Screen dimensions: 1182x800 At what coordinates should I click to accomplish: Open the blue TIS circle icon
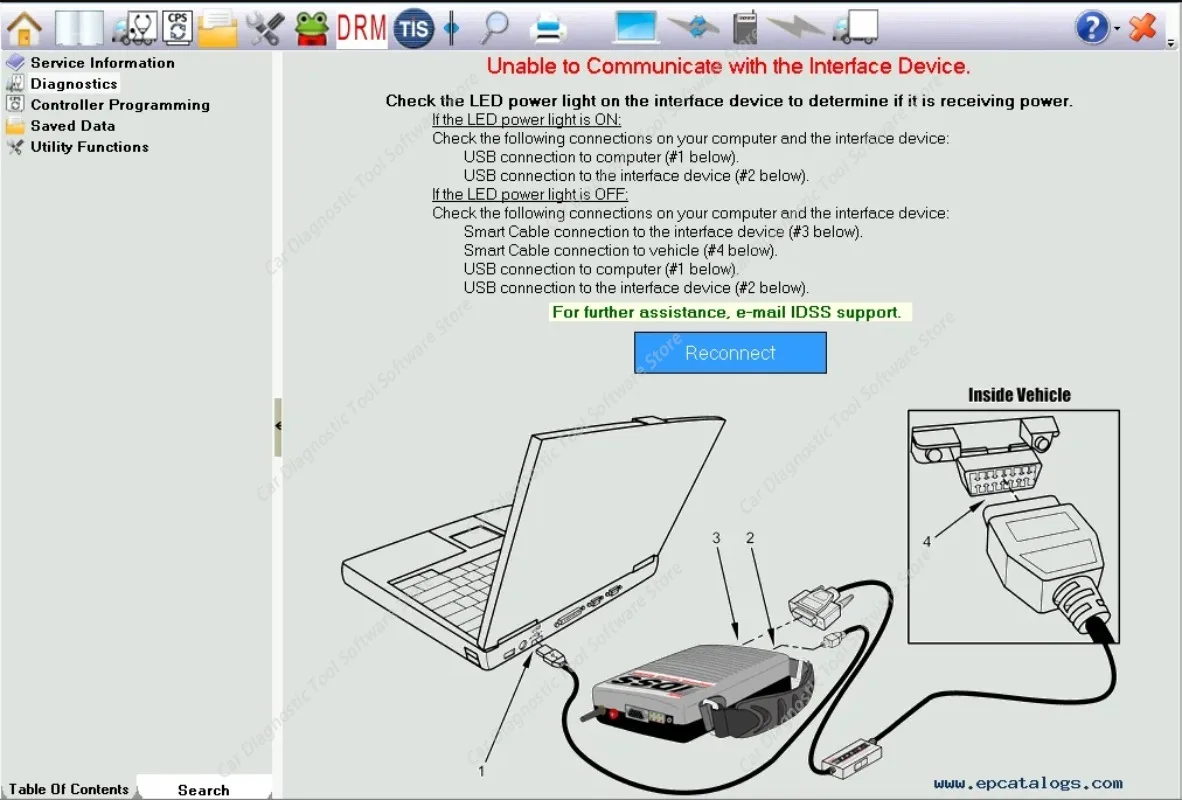click(x=413, y=29)
